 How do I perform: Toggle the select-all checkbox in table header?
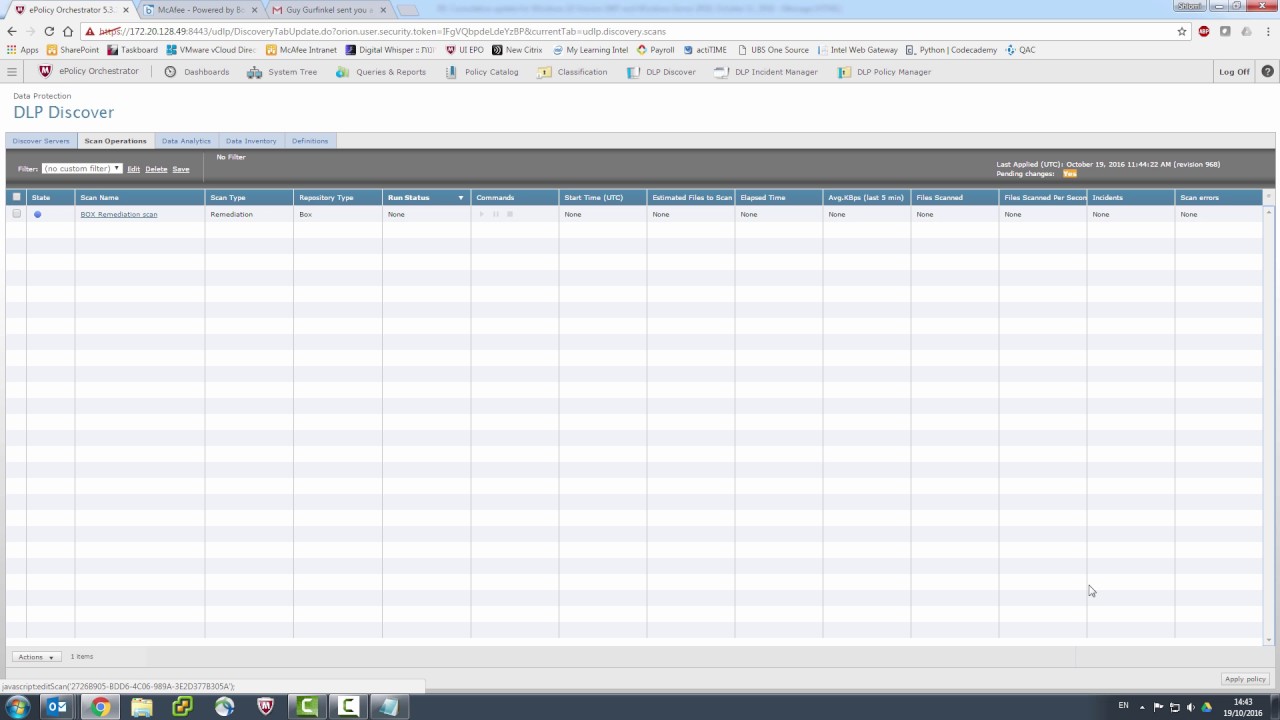(x=16, y=197)
